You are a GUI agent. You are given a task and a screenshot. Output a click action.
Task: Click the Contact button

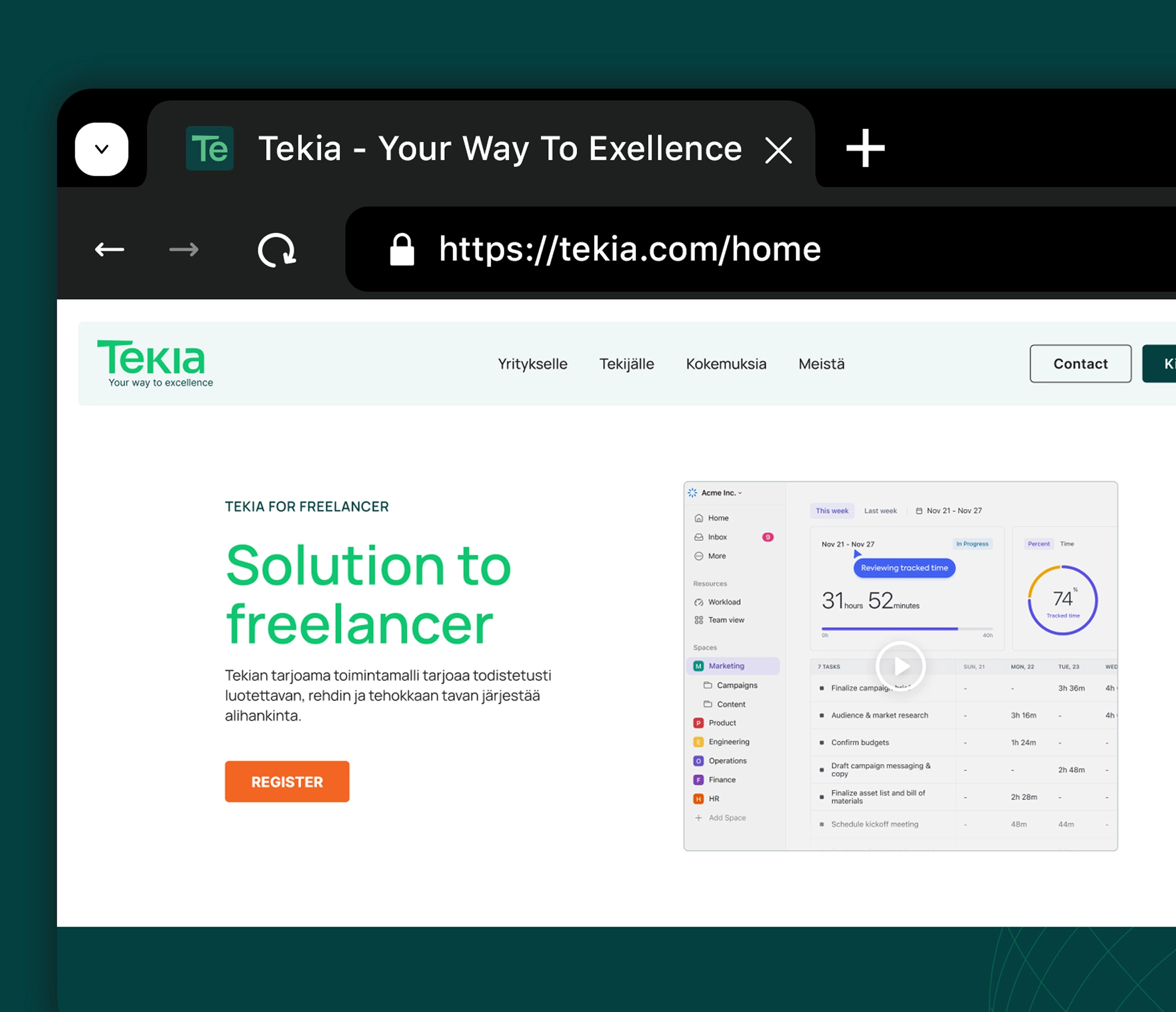[1080, 363]
